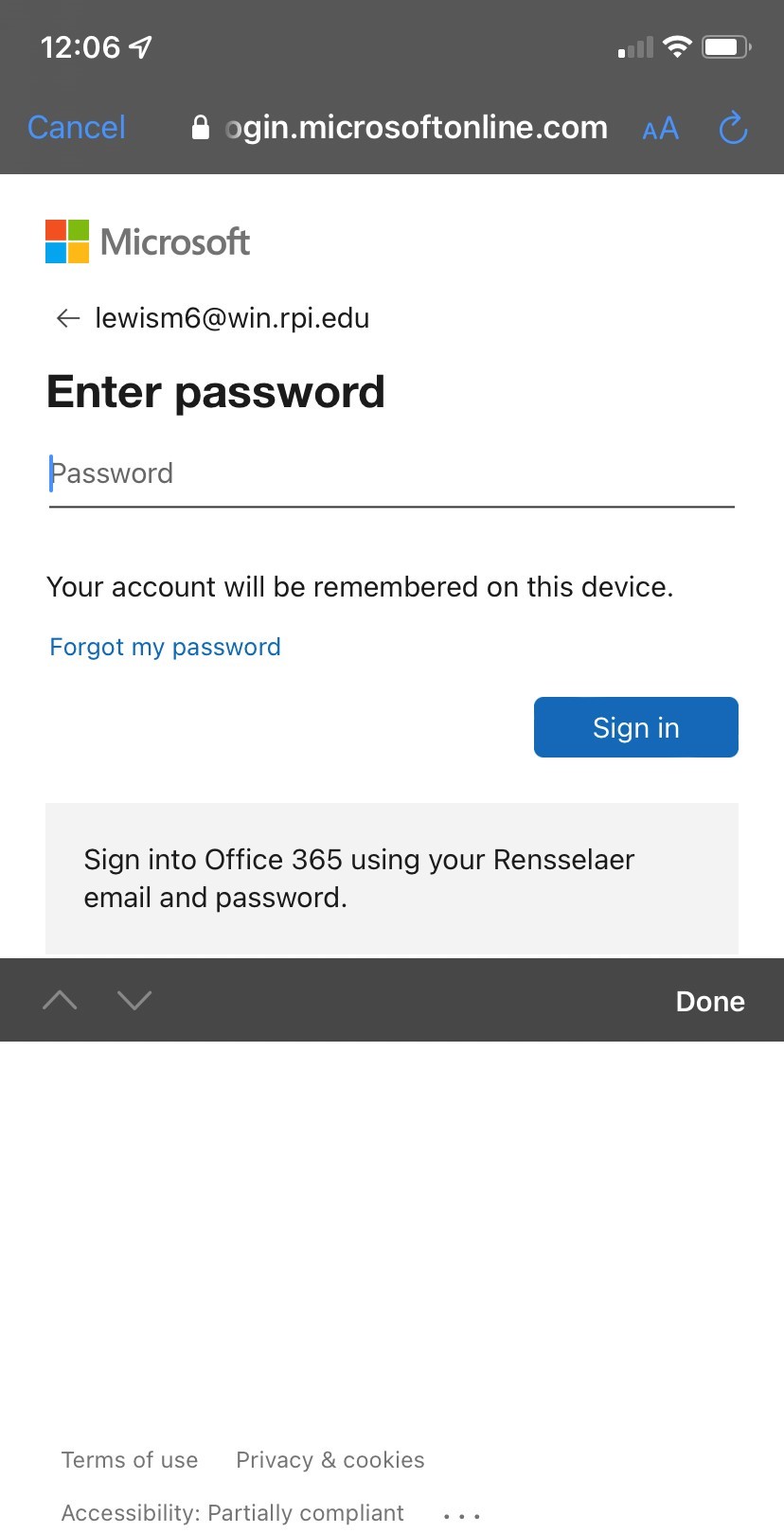Tap the cellular signal bars indicator
Viewport: 784px width, 1533px height.
point(635,47)
